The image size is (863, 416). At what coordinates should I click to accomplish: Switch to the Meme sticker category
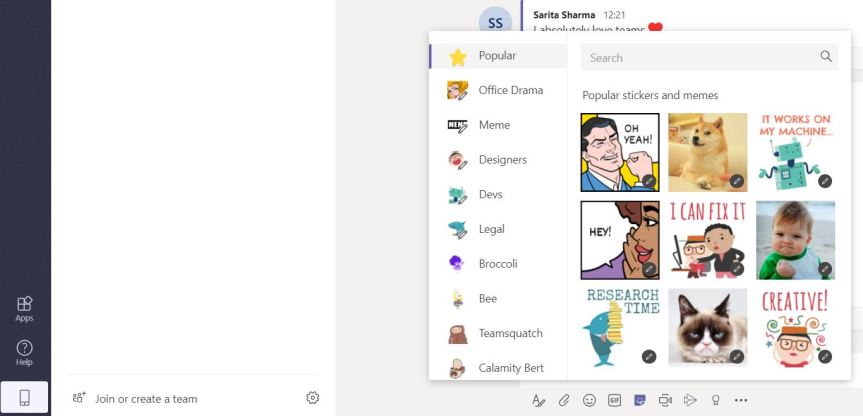coord(494,125)
